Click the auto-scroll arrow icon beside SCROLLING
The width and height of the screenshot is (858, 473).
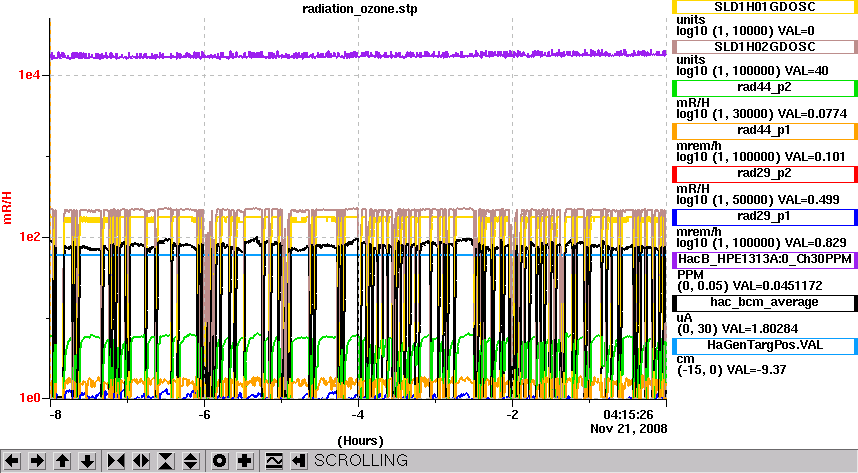tap(298, 461)
